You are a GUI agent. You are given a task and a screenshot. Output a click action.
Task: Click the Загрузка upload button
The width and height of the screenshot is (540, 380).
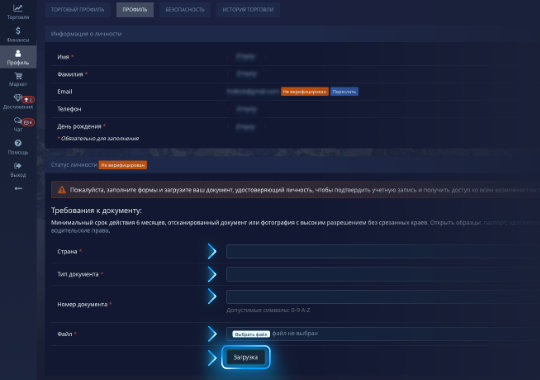coord(246,357)
